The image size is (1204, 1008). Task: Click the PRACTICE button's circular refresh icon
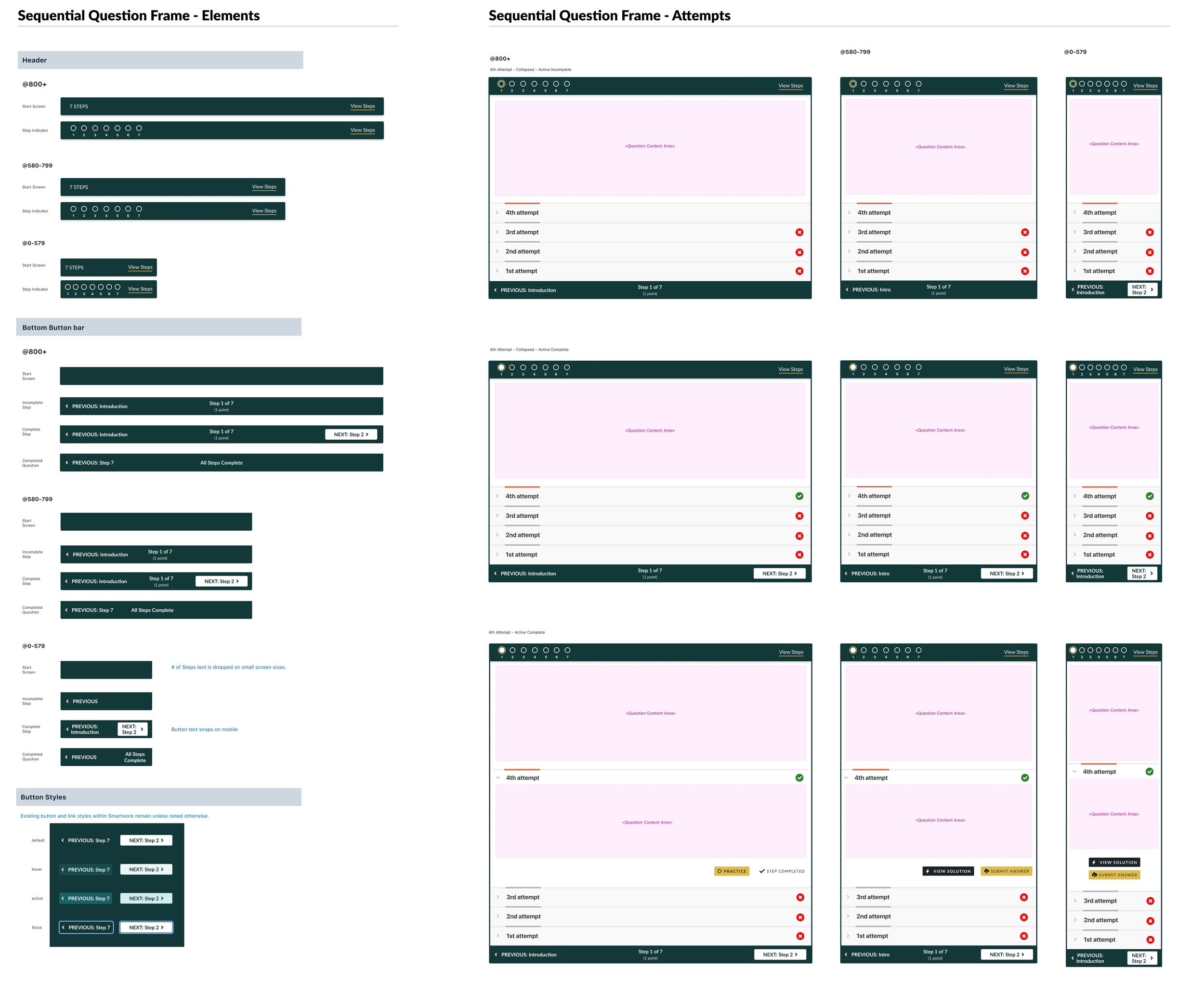click(x=720, y=871)
